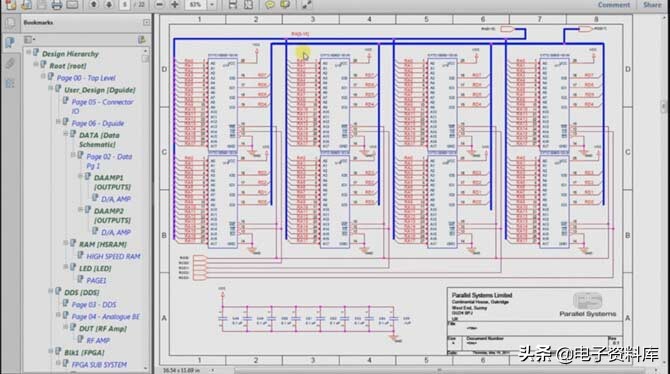Open the FPGA SUB SYSTEM bookmark

[x=99, y=365]
